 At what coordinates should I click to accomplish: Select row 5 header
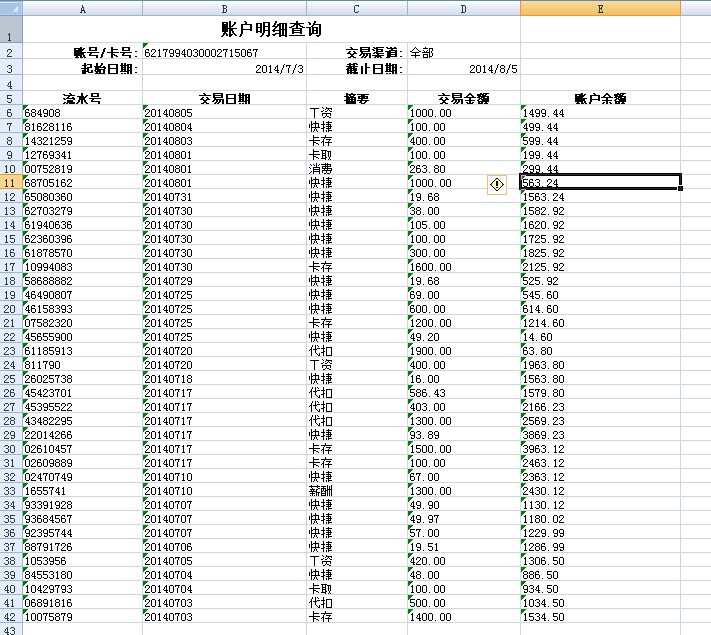coord(11,98)
